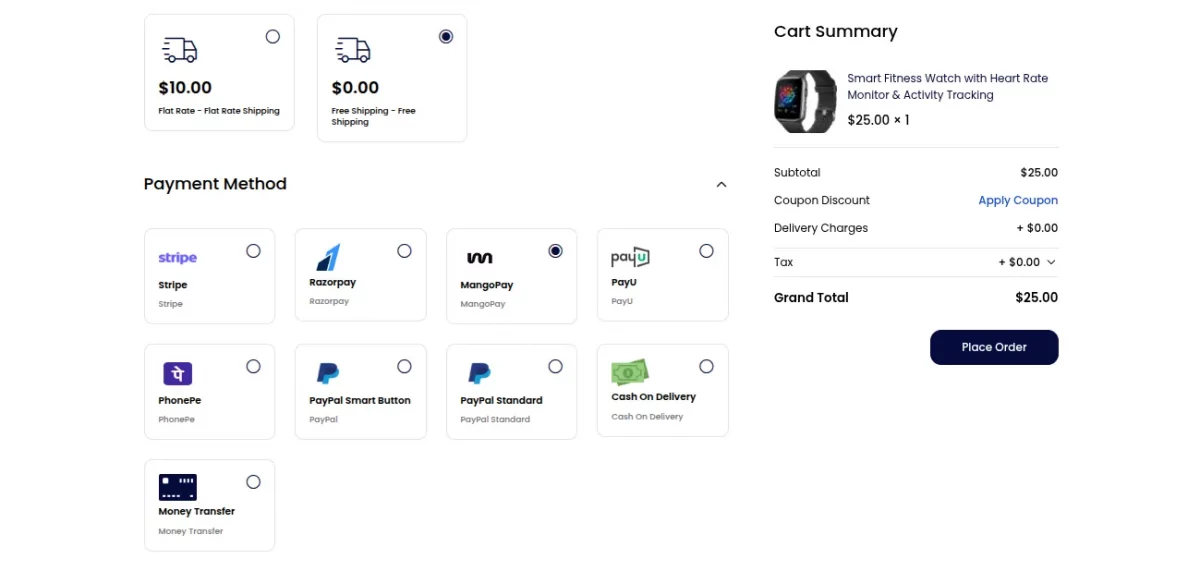Choose Stripe payment radio button
This screenshot has height=571, width=1200.
pos(253,251)
